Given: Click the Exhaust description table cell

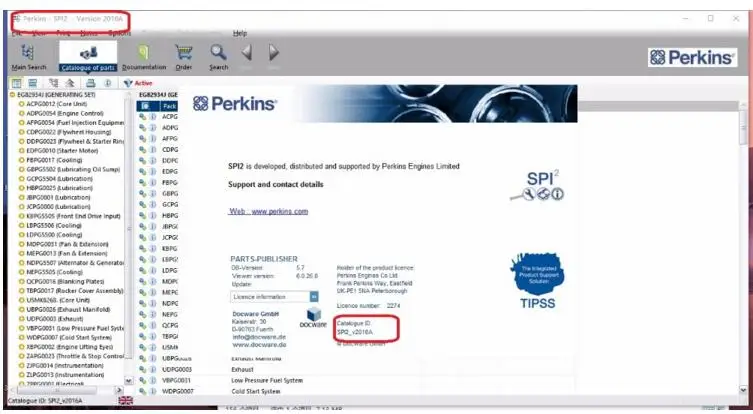Looking at the screenshot, I should [242, 369].
